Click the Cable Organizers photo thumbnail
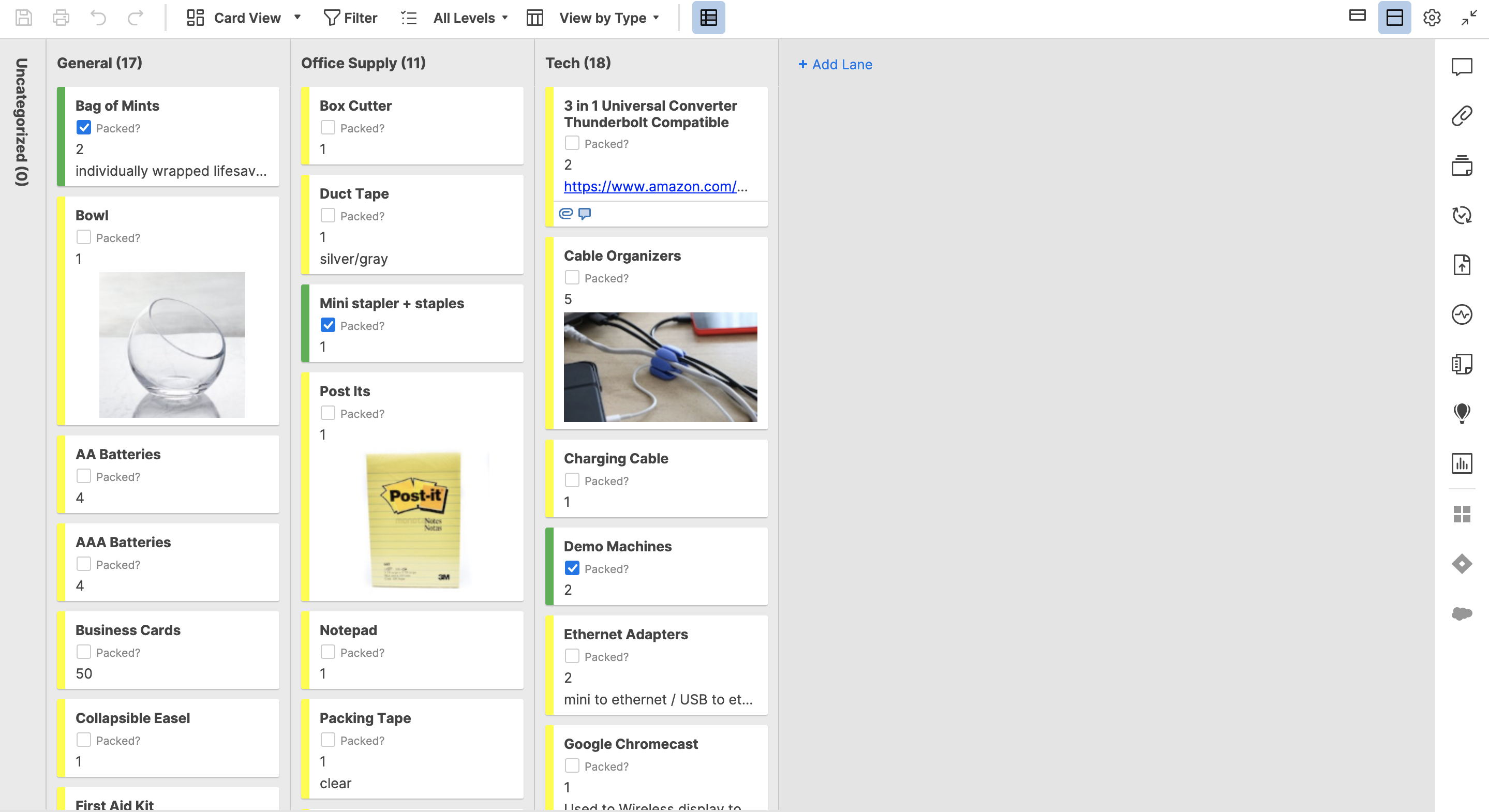 [x=660, y=367]
